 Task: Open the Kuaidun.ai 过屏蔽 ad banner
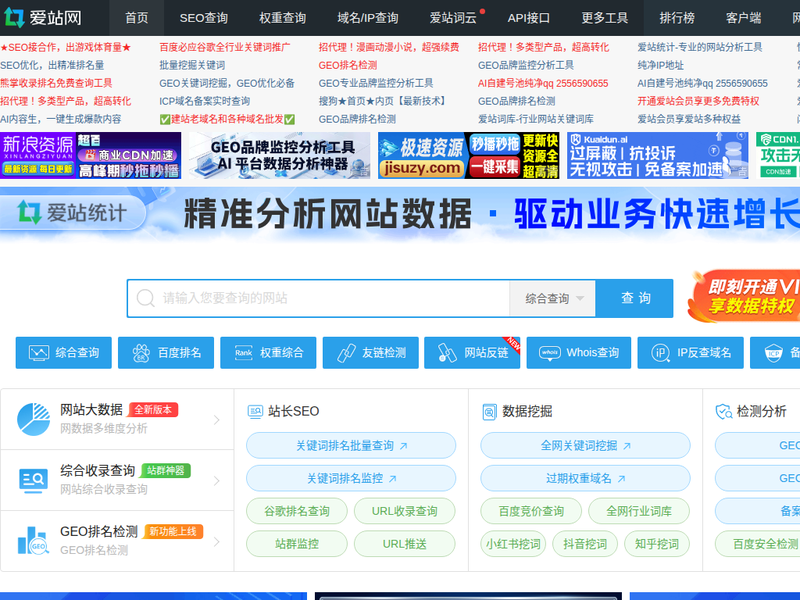[x=658, y=156]
